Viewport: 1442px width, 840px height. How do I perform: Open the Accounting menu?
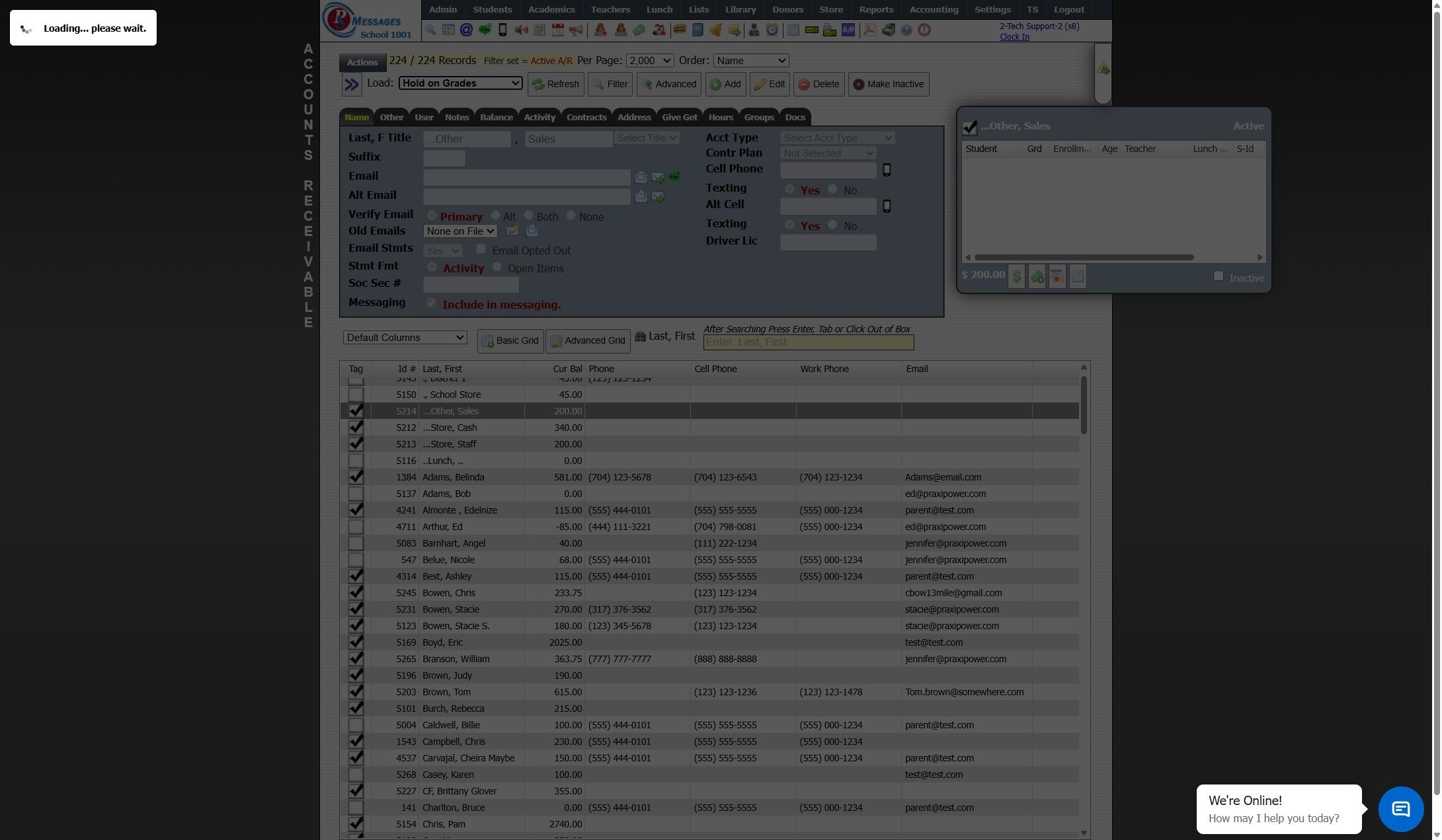(x=934, y=10)
